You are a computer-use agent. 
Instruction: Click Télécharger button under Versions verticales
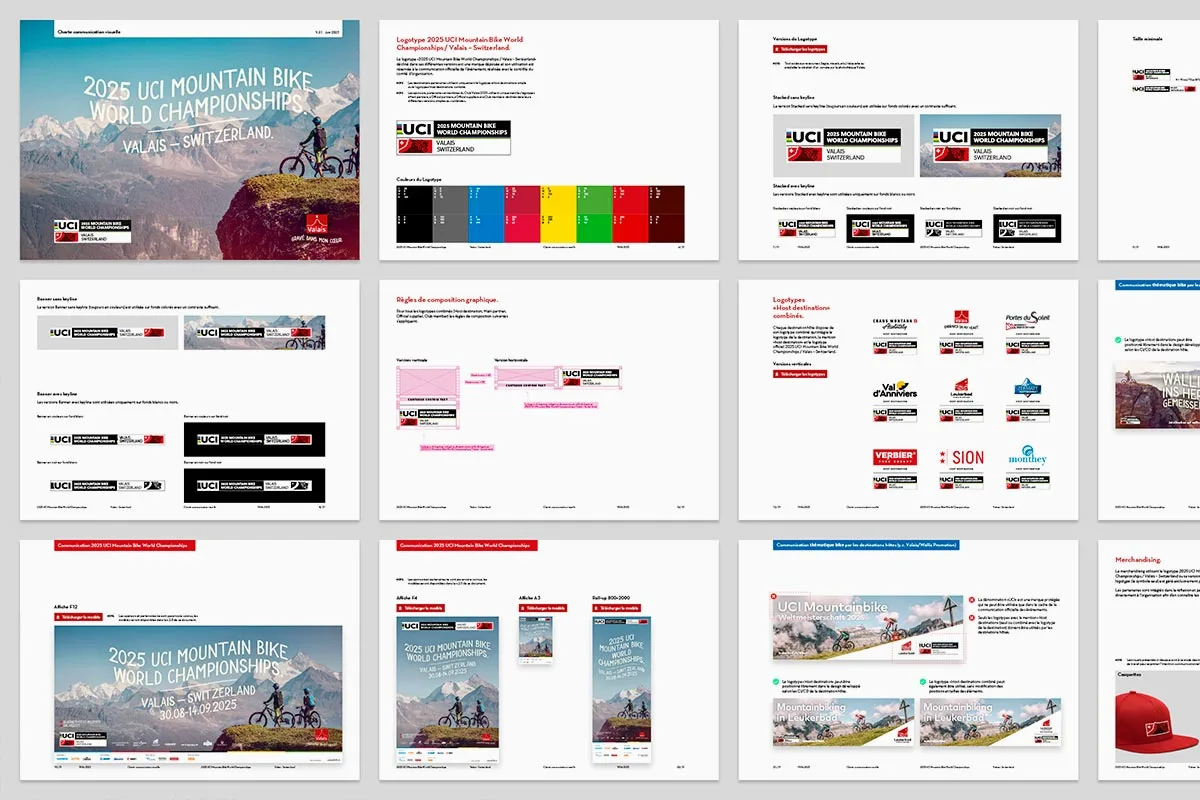[802, 373]
